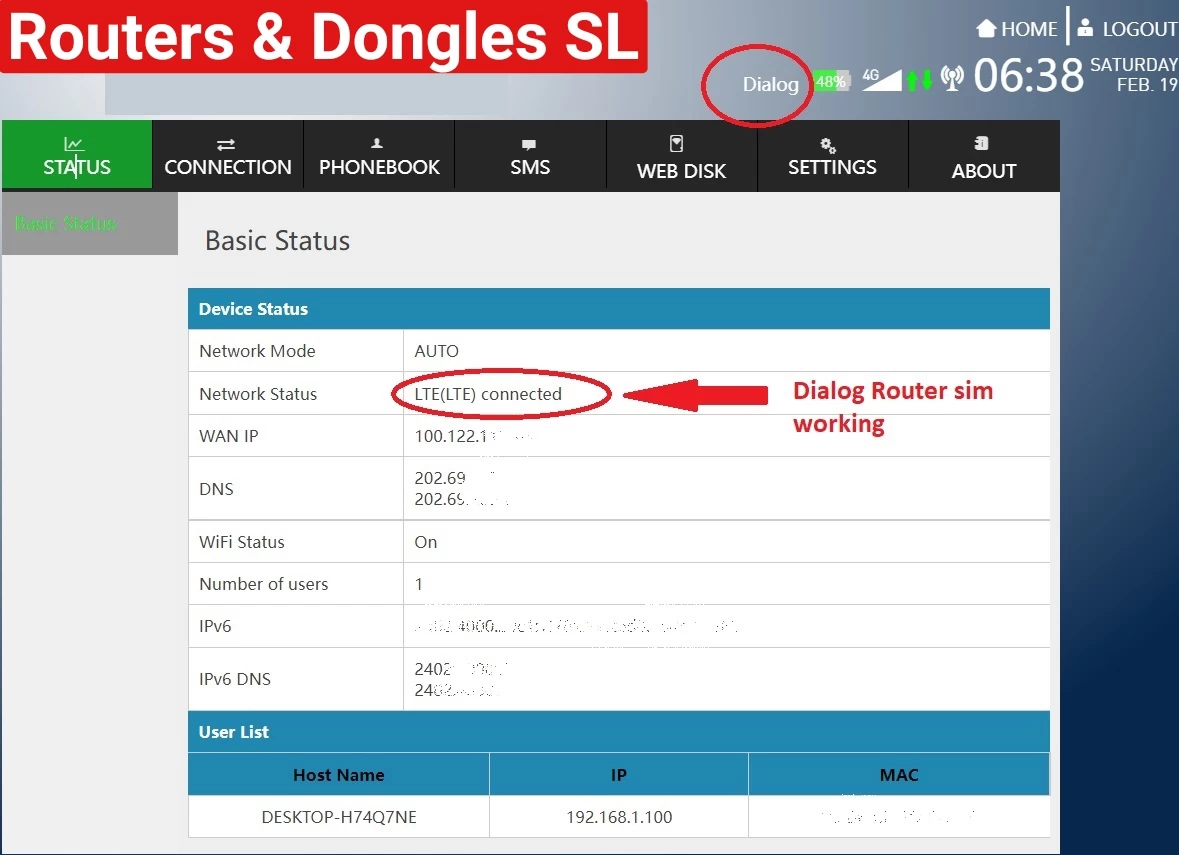The width and height of the screenshot is (1179, 855).
Task: Click the Network Mode label
Action: pyautogui.click(x=257, y=351)
